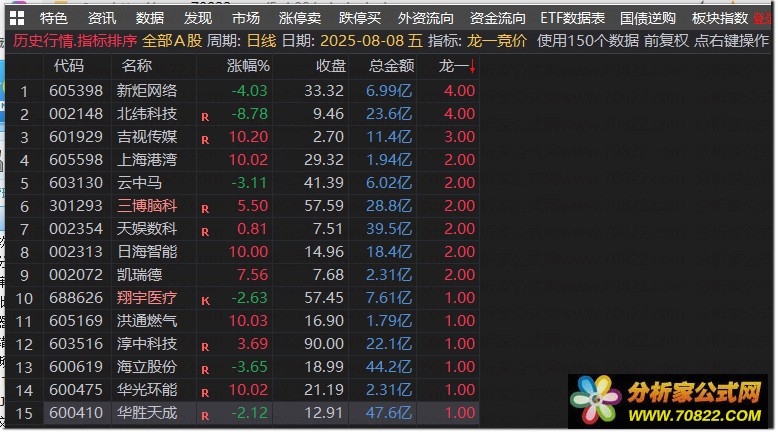Click the R marker on 华光环能 row

205,393
